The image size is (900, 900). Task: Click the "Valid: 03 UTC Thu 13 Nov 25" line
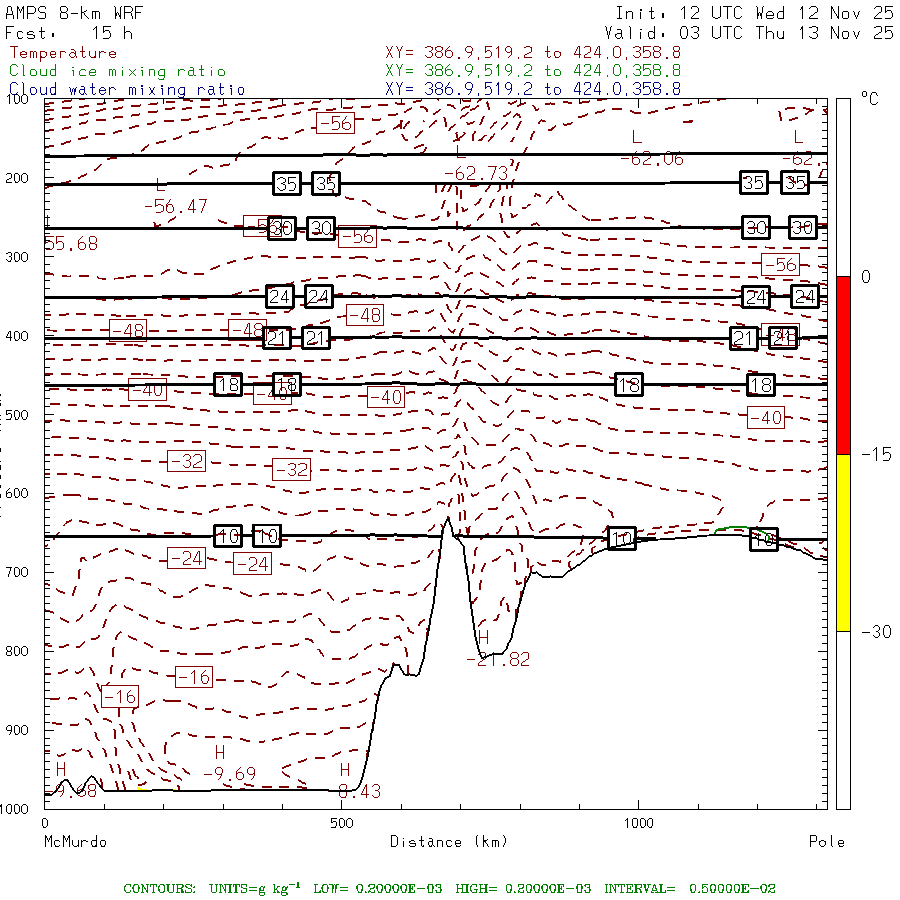coord(749,33)
